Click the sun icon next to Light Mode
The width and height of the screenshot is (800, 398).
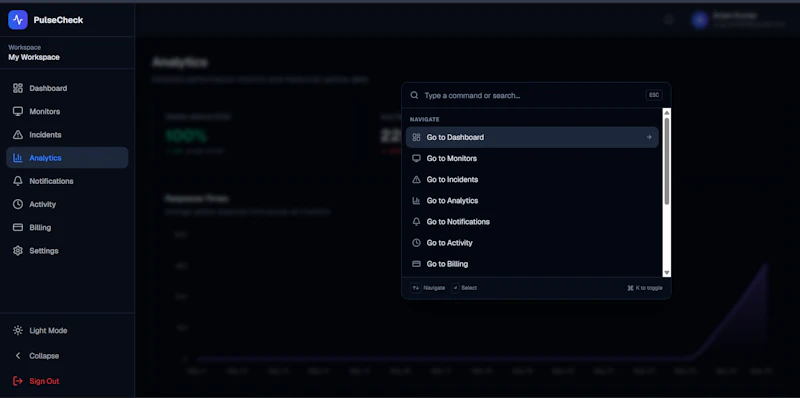[18, 331]
